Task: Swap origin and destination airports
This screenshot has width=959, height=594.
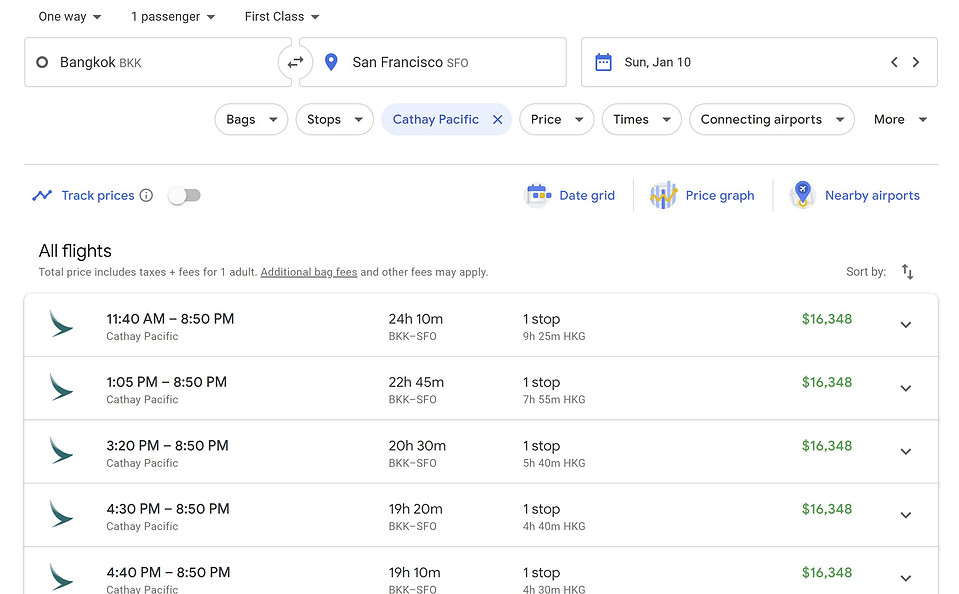Action: [x=295, y=62]
